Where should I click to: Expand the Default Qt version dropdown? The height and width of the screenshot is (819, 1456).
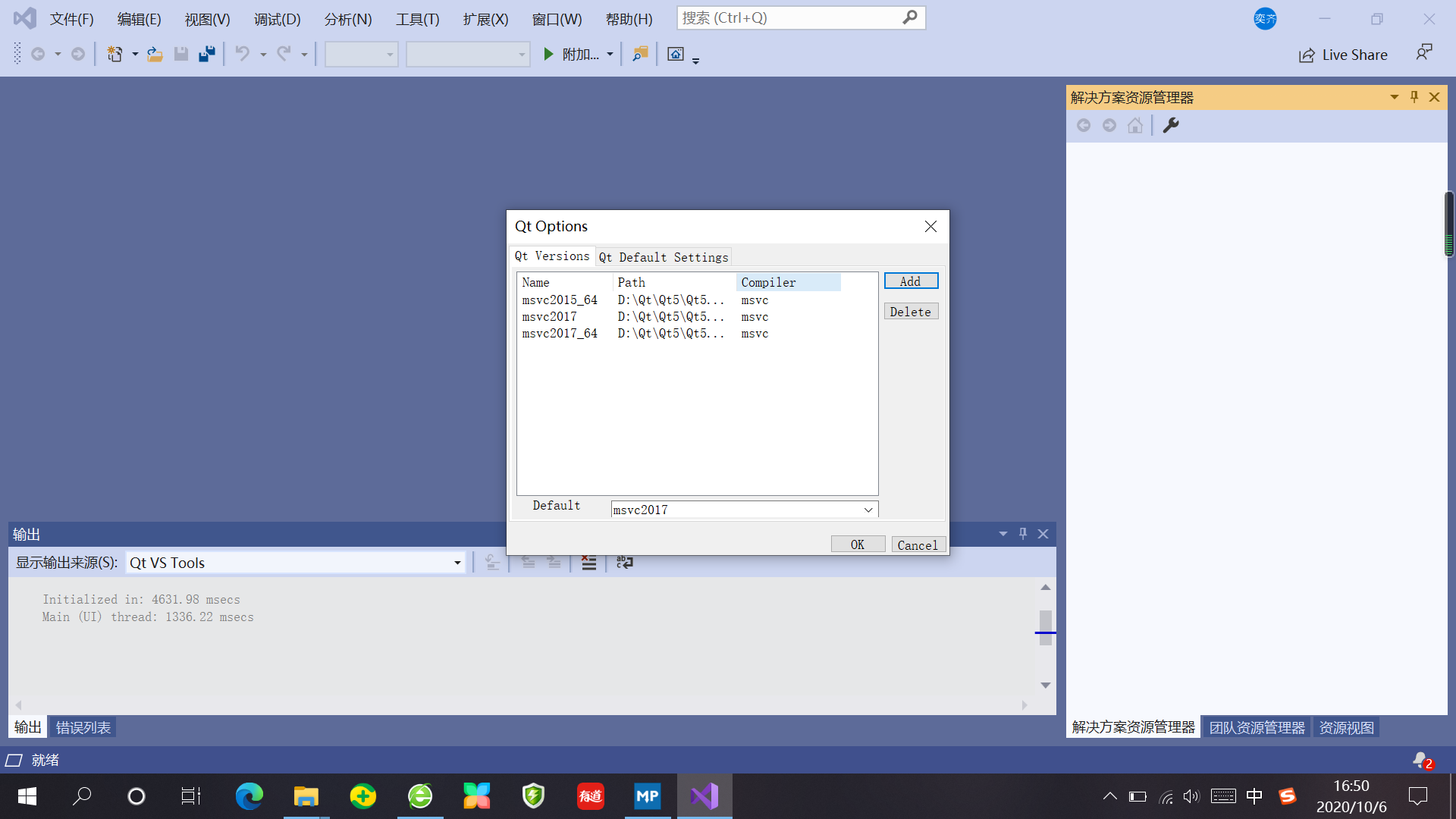(868, 510)
